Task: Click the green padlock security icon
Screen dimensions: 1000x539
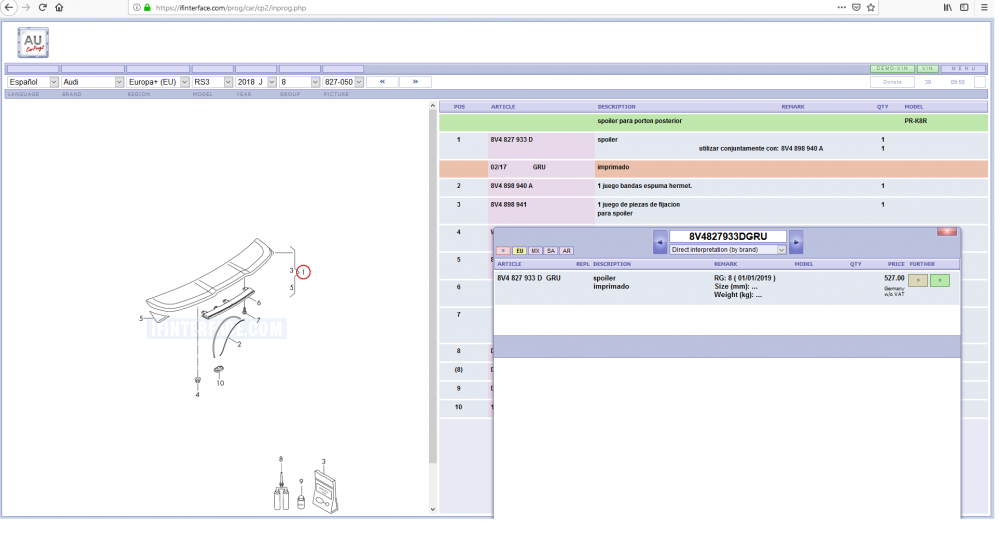Action: coord(147,8)
